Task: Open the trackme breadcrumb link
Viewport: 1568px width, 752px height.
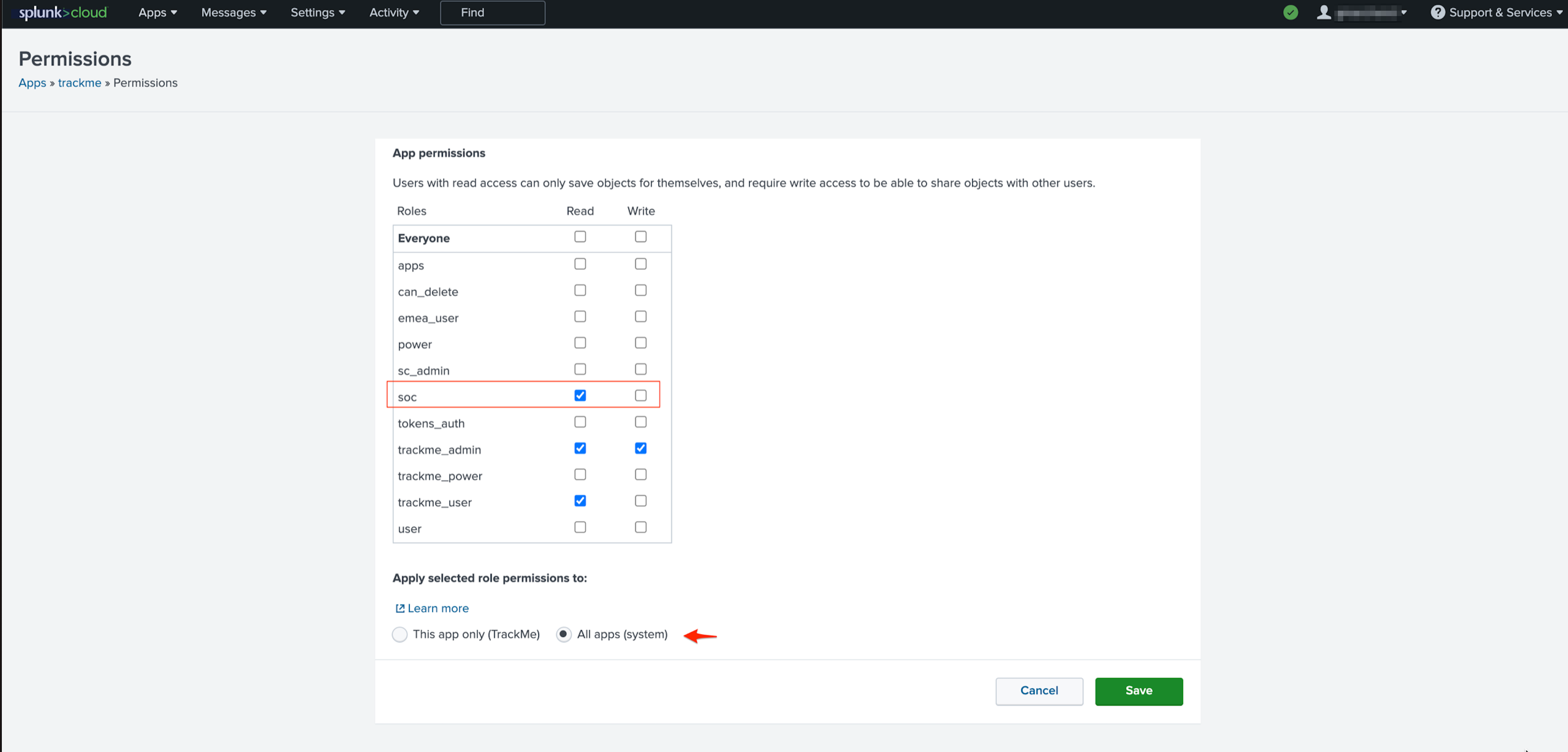Action: point(80,83)
